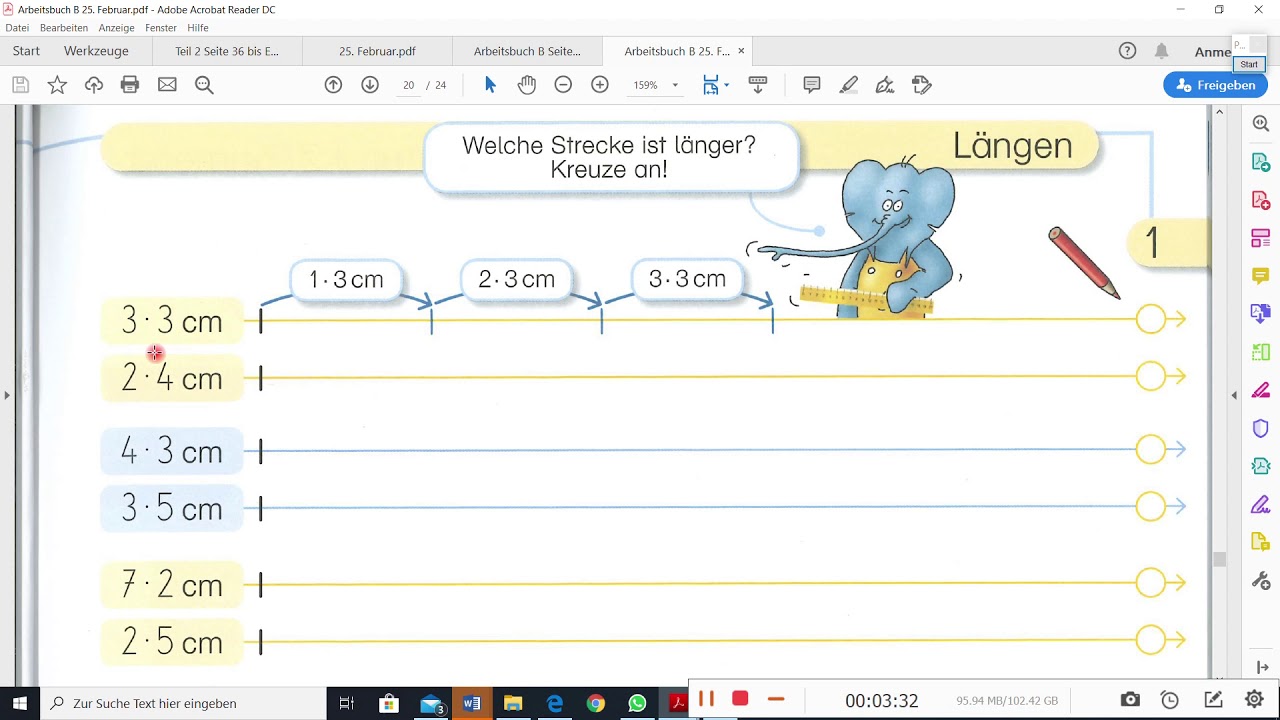Open the Anzeige menu
This screenshot has height=720, width=1280.
[117, 28]
